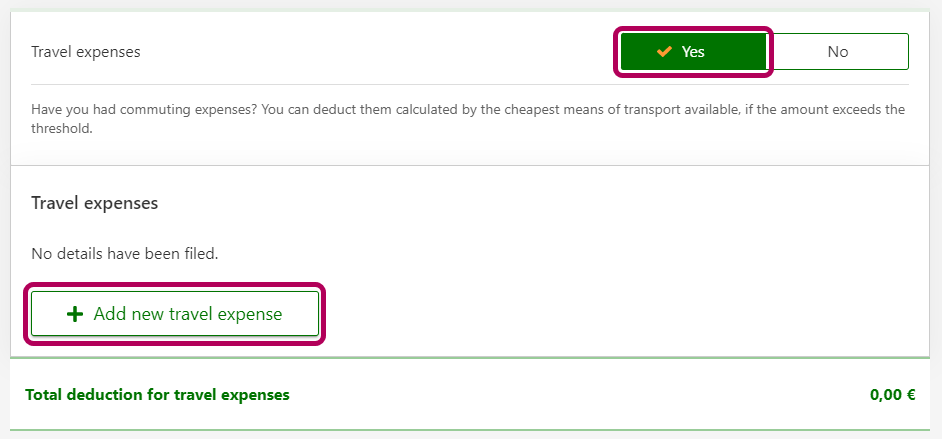The width and height of the screenshot is (942, 439).
Task: Click the 0,00 € total amount
Action: pyautogui.click(x=892, y=395)
